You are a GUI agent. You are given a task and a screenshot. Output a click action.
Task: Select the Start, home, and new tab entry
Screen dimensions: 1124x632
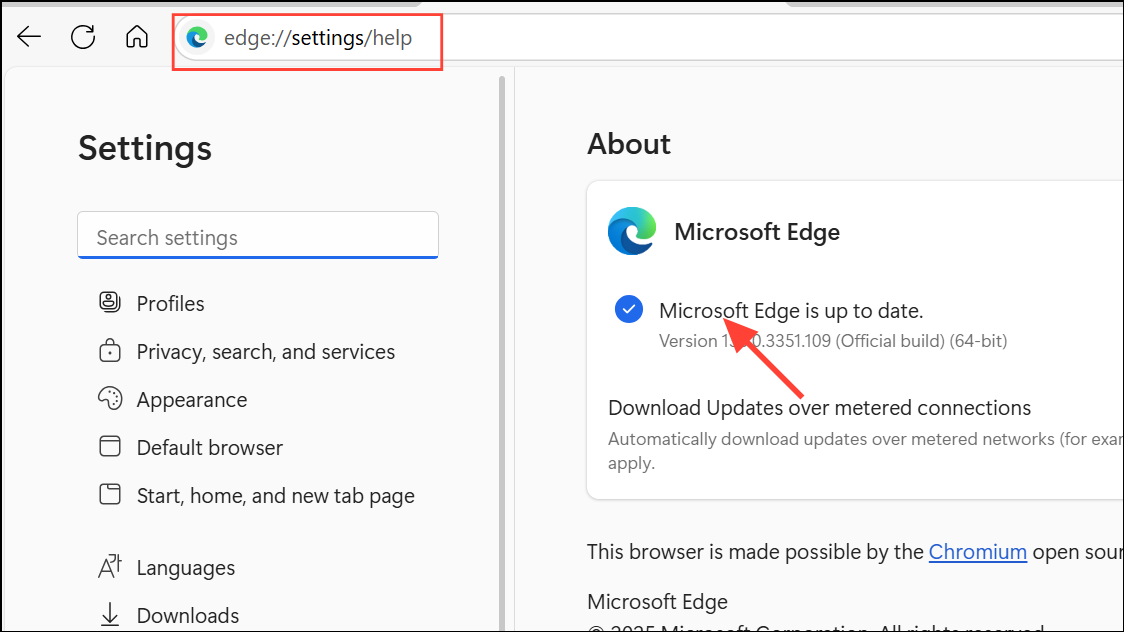(x=275, y=495)
